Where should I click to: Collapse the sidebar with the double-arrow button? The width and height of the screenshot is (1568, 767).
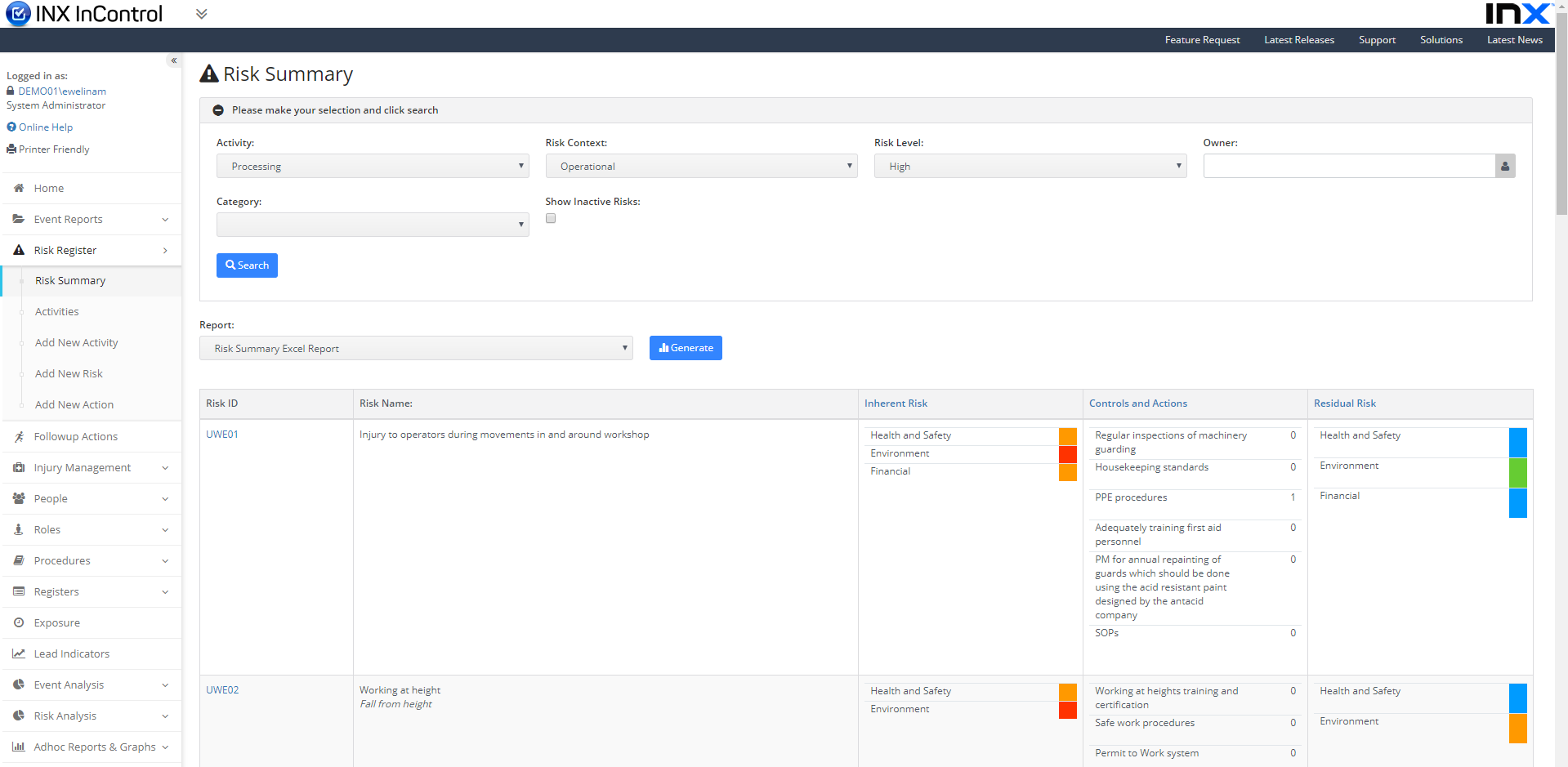pos(173,60)
